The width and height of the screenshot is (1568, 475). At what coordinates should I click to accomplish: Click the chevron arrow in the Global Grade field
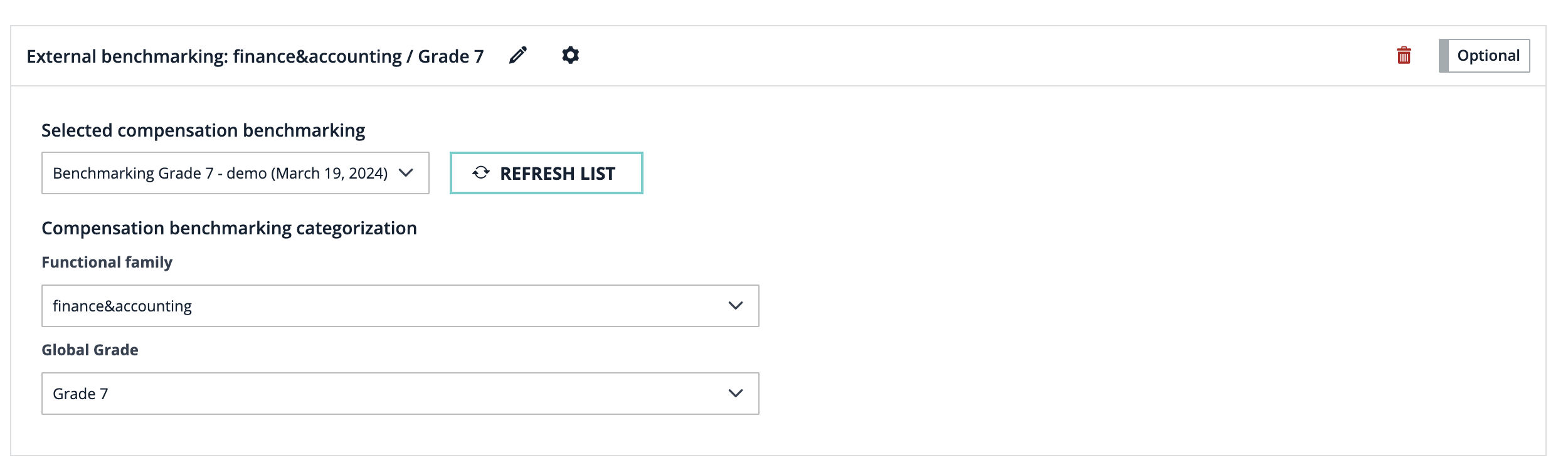coord(735,394)
